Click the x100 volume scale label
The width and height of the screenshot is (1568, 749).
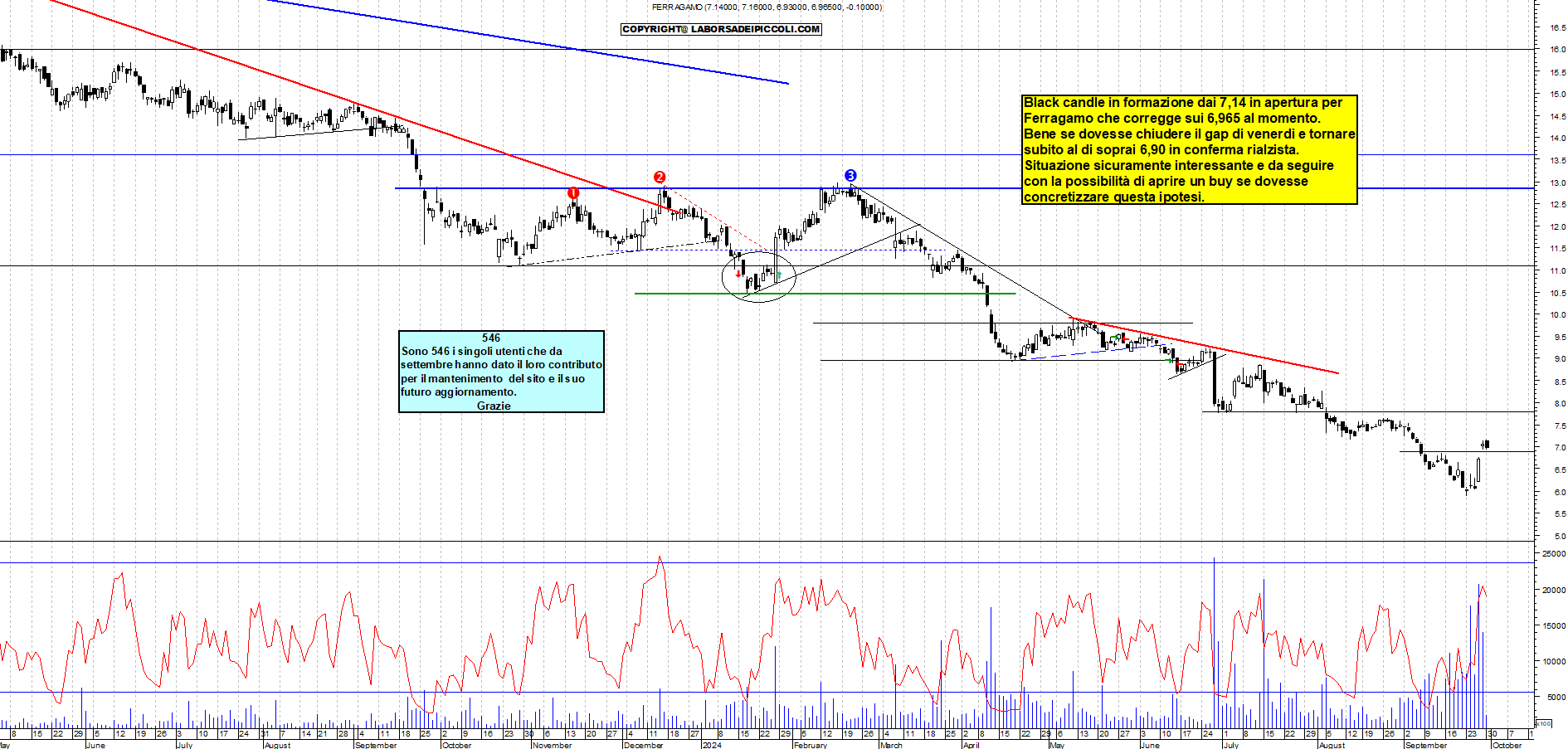[x=1543, y=723]
